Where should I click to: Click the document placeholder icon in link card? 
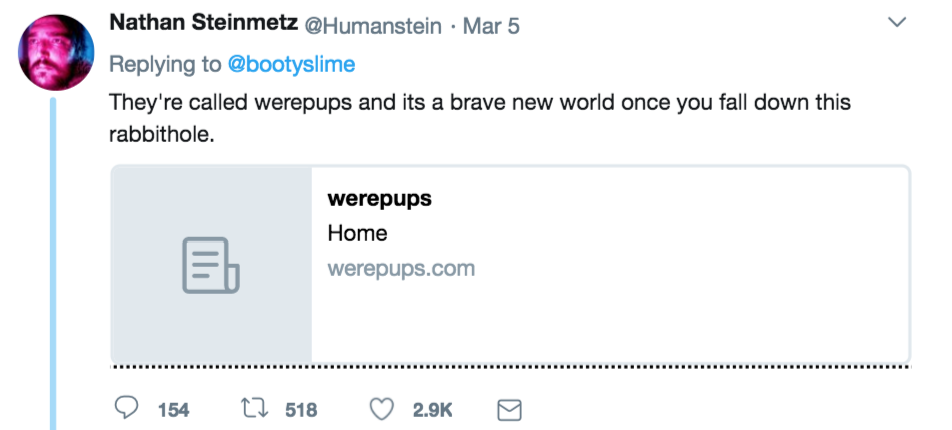tap(210, 265)
